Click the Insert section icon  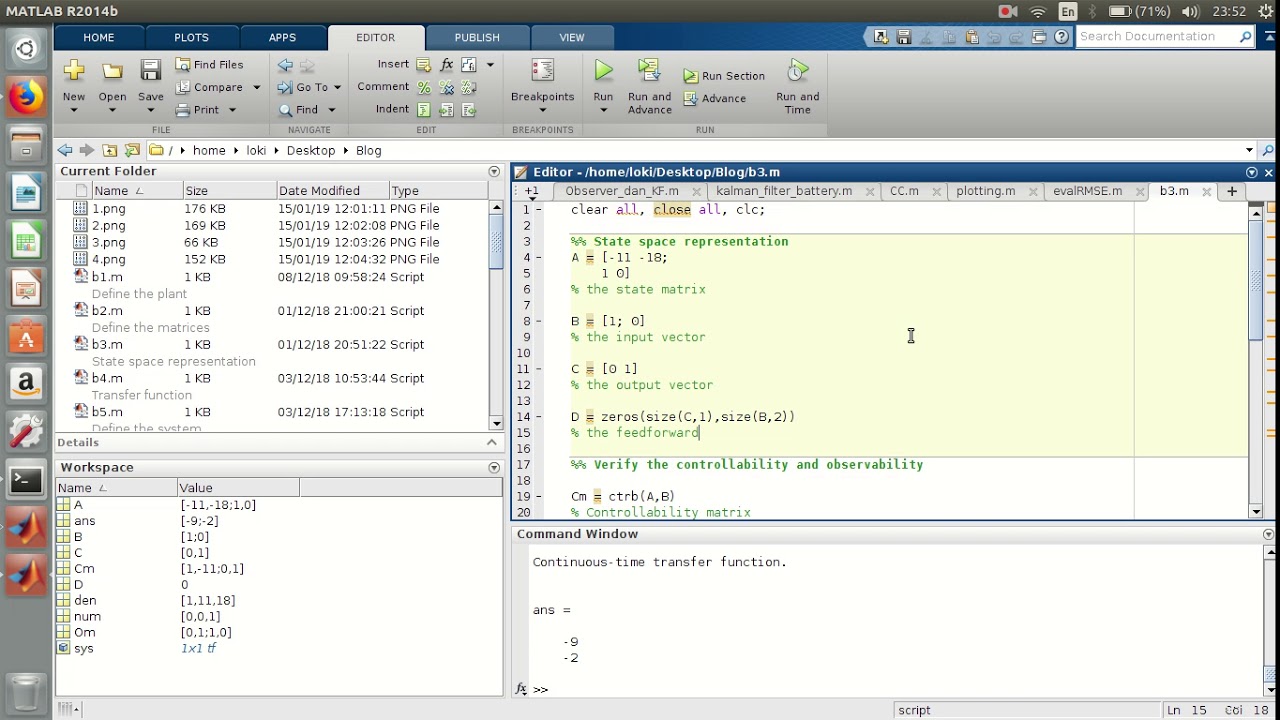[x=424, y=65]
